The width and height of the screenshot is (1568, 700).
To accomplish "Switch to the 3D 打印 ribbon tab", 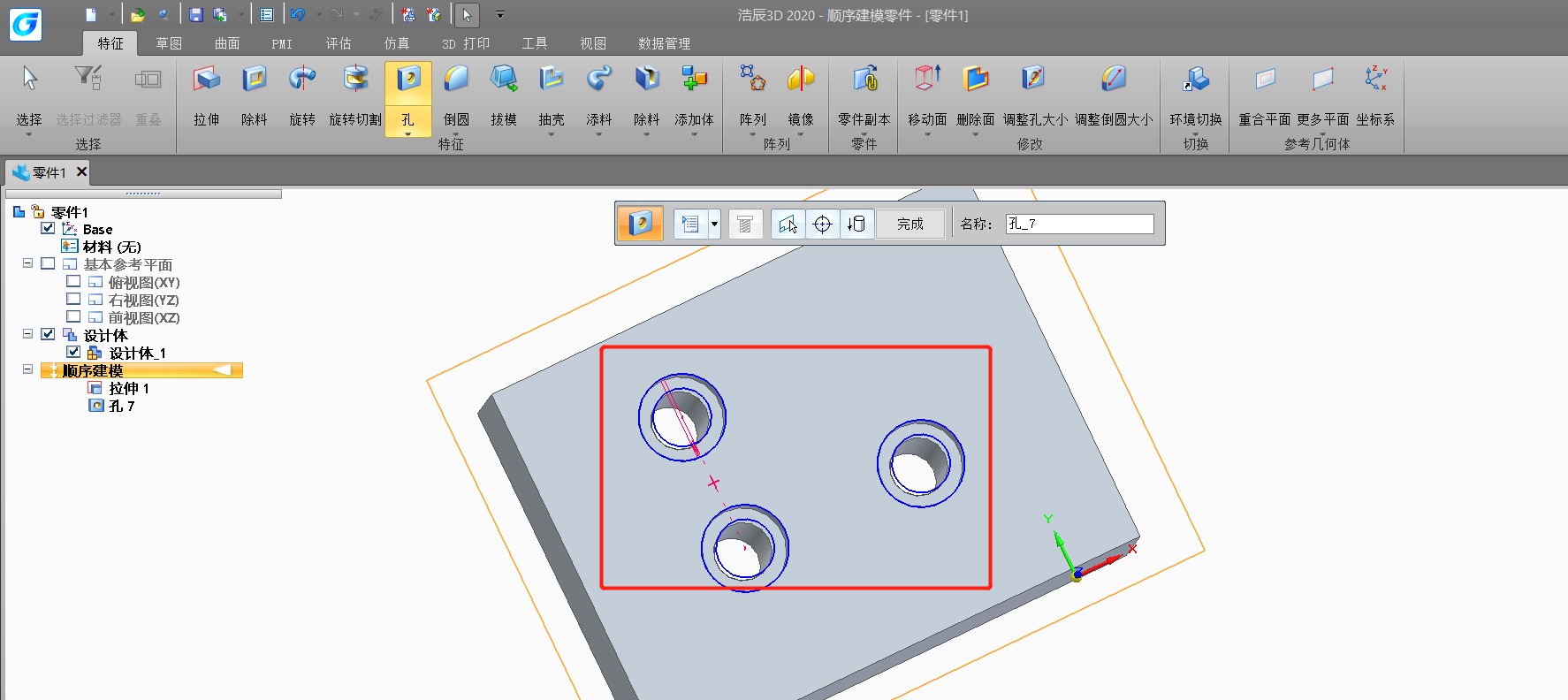I will coord(466,43).
